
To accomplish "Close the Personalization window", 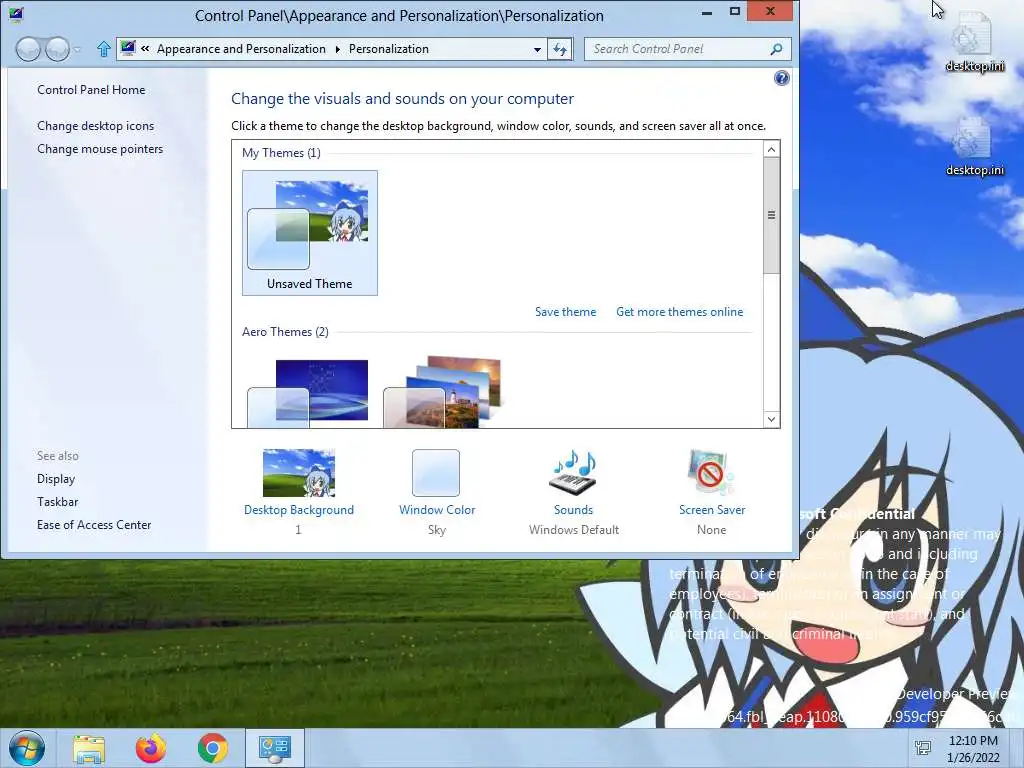I will pyautogui.click(x=770, y=11).
